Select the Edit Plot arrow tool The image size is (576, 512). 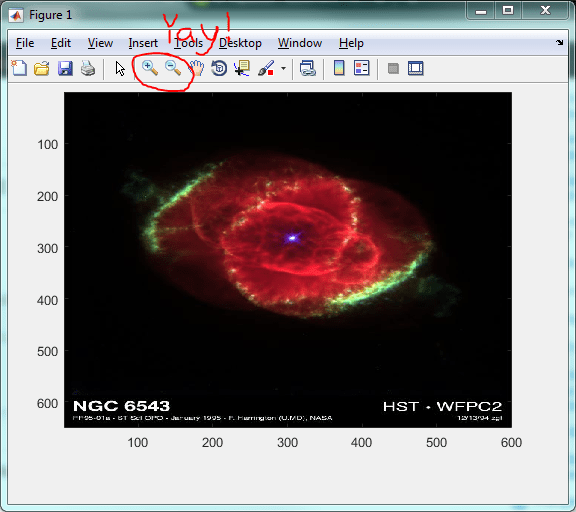(x=120, y=69)
